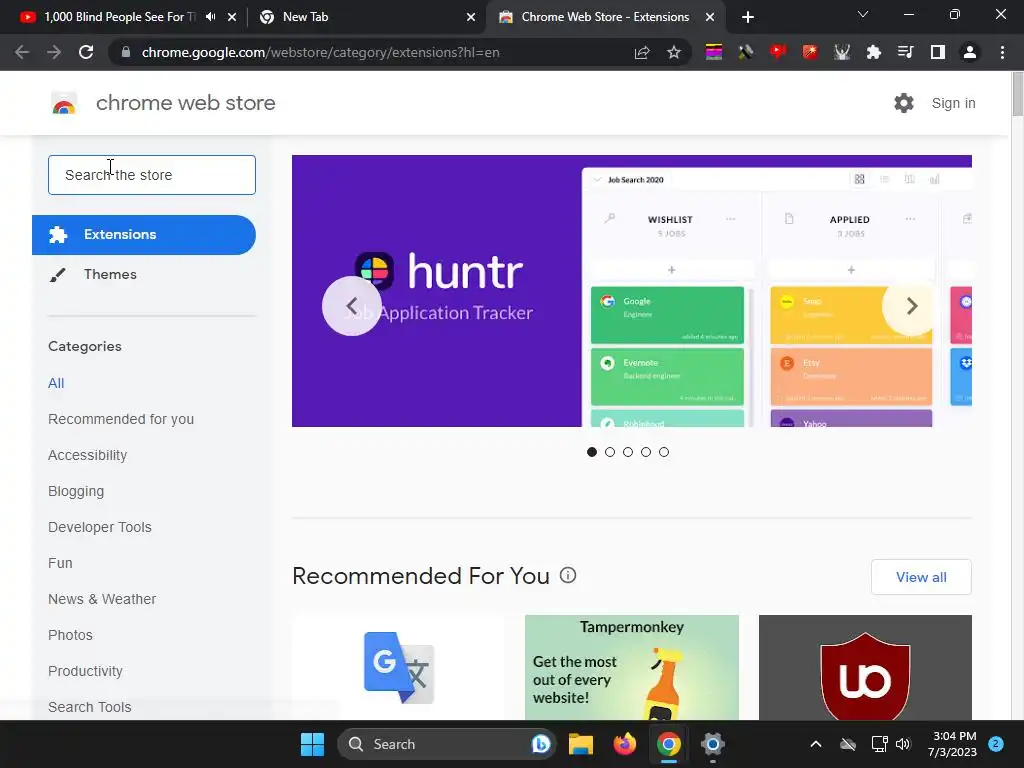Open the Windows Start menu

pyautogui.click(x=312, y=744)
